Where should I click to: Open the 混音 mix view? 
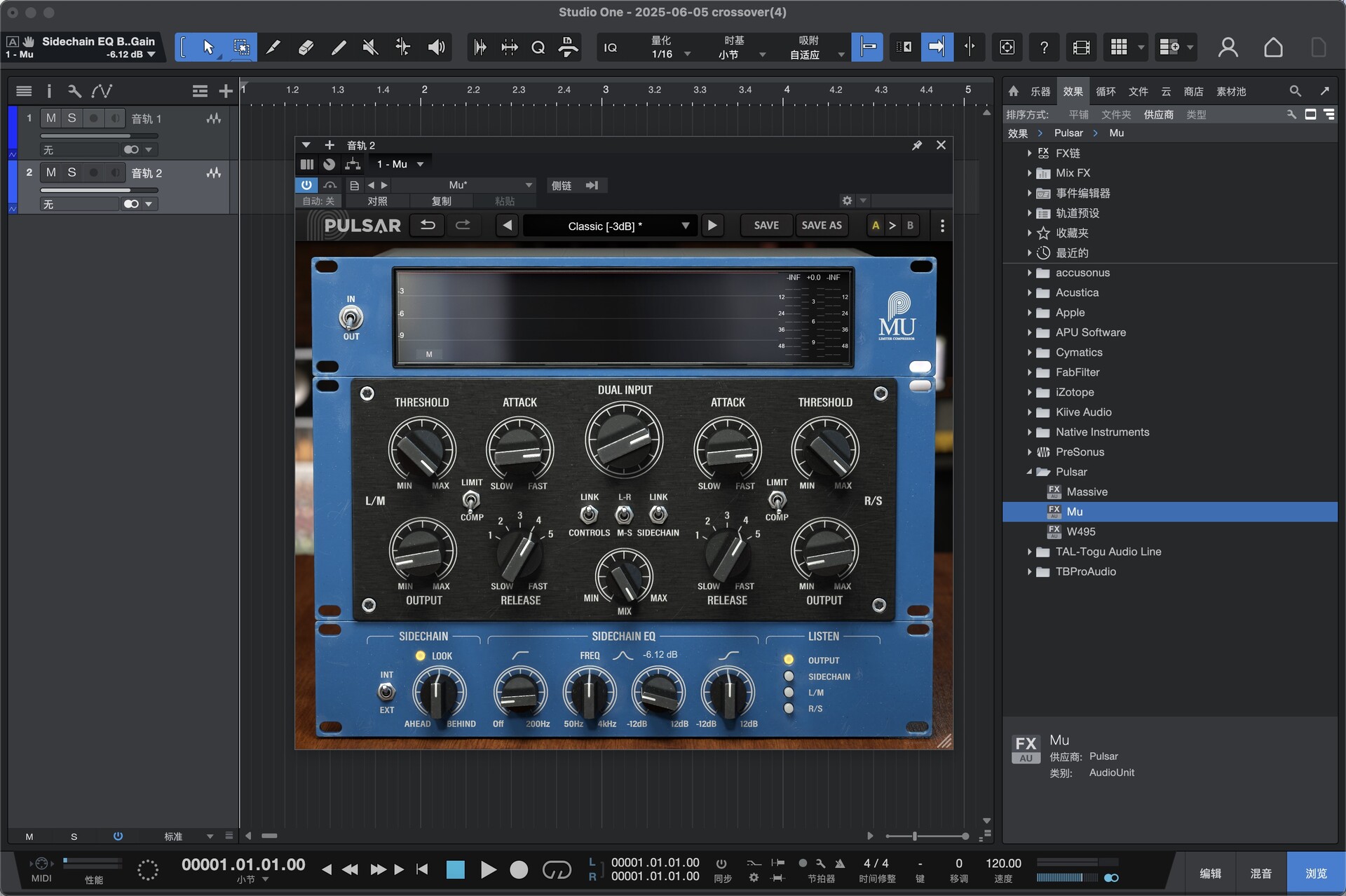pos(1260,873)
